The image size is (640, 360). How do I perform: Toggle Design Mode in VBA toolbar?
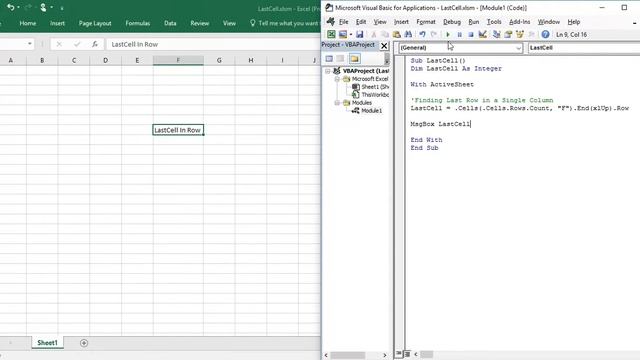(x=482, y=35)
